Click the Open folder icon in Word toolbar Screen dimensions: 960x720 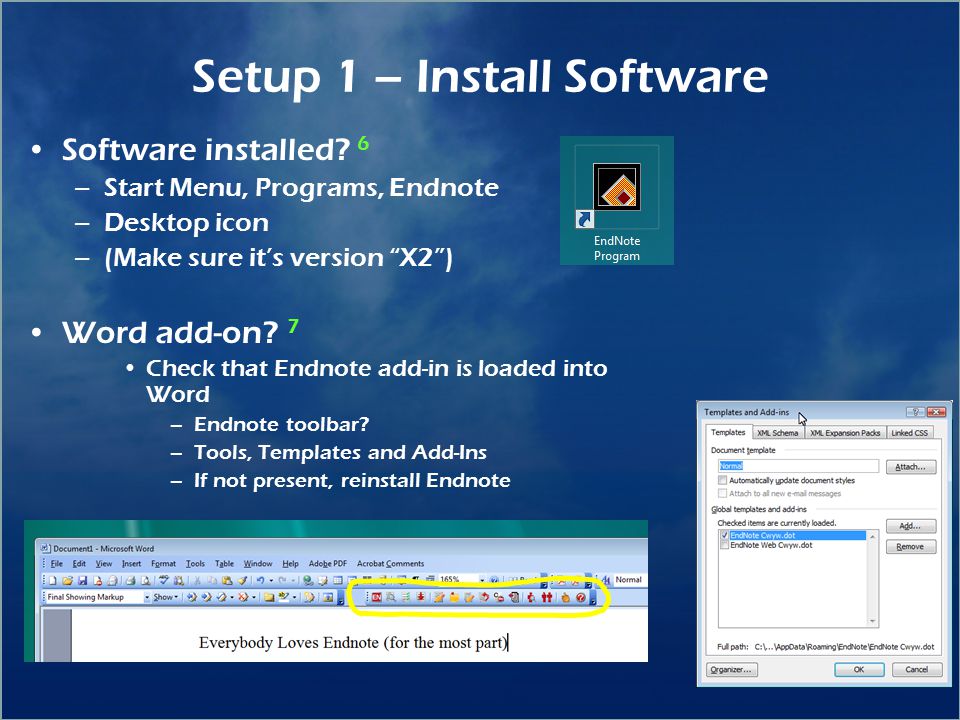coord(67,580)
